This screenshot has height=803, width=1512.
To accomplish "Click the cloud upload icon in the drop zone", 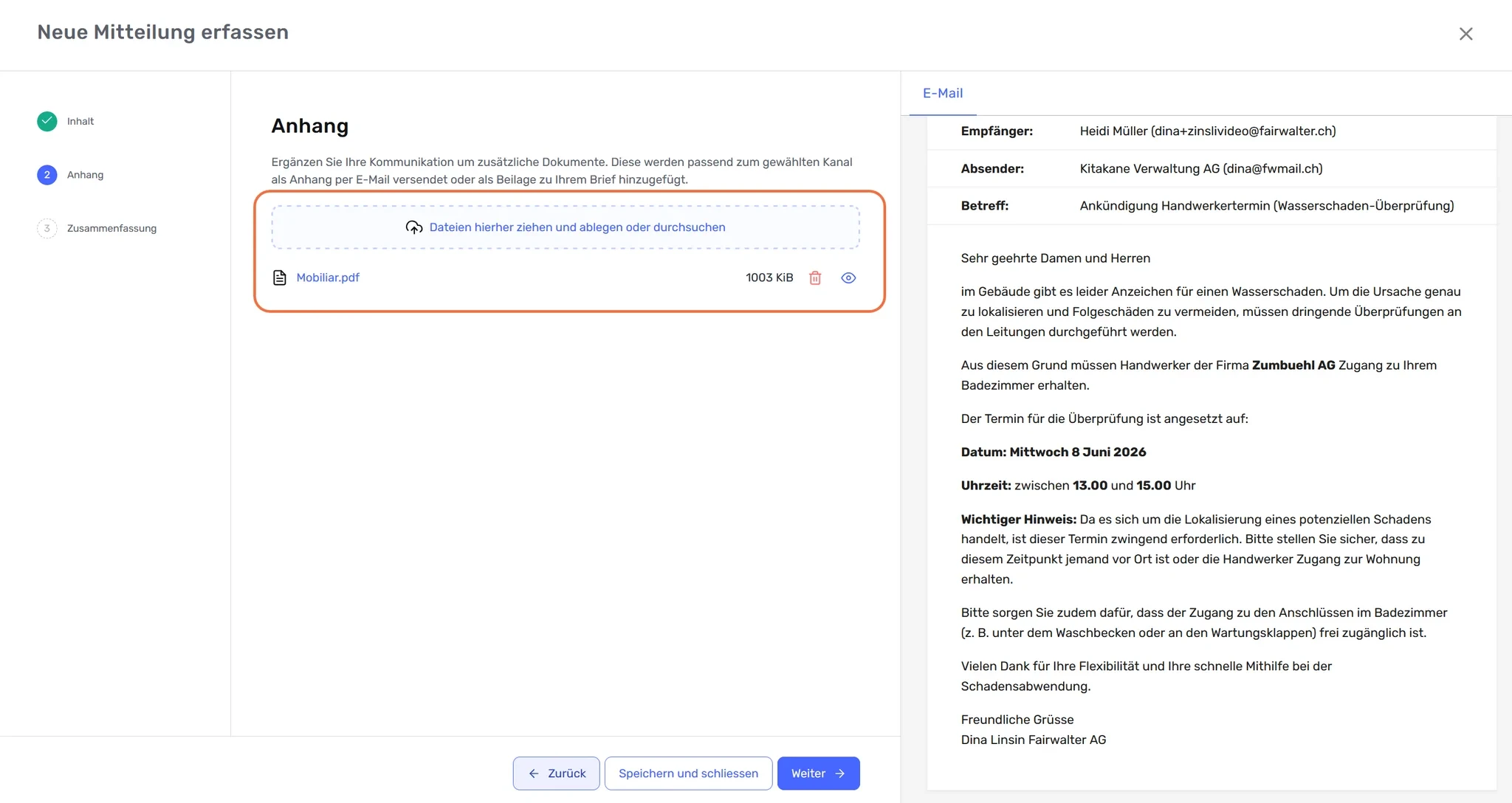I will pos(414,227).
